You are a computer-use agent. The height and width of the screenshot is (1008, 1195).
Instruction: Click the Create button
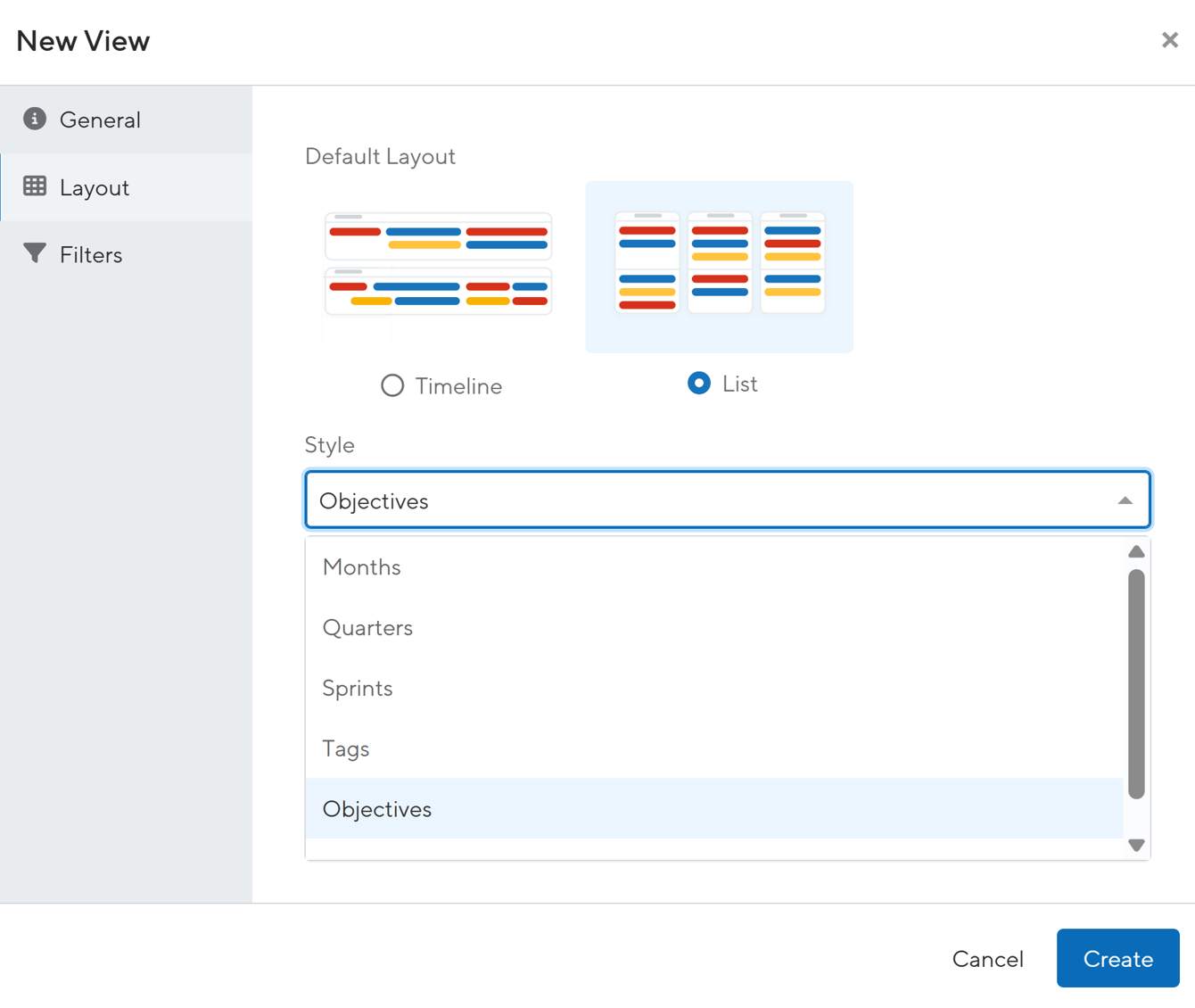coord(1118,958)
